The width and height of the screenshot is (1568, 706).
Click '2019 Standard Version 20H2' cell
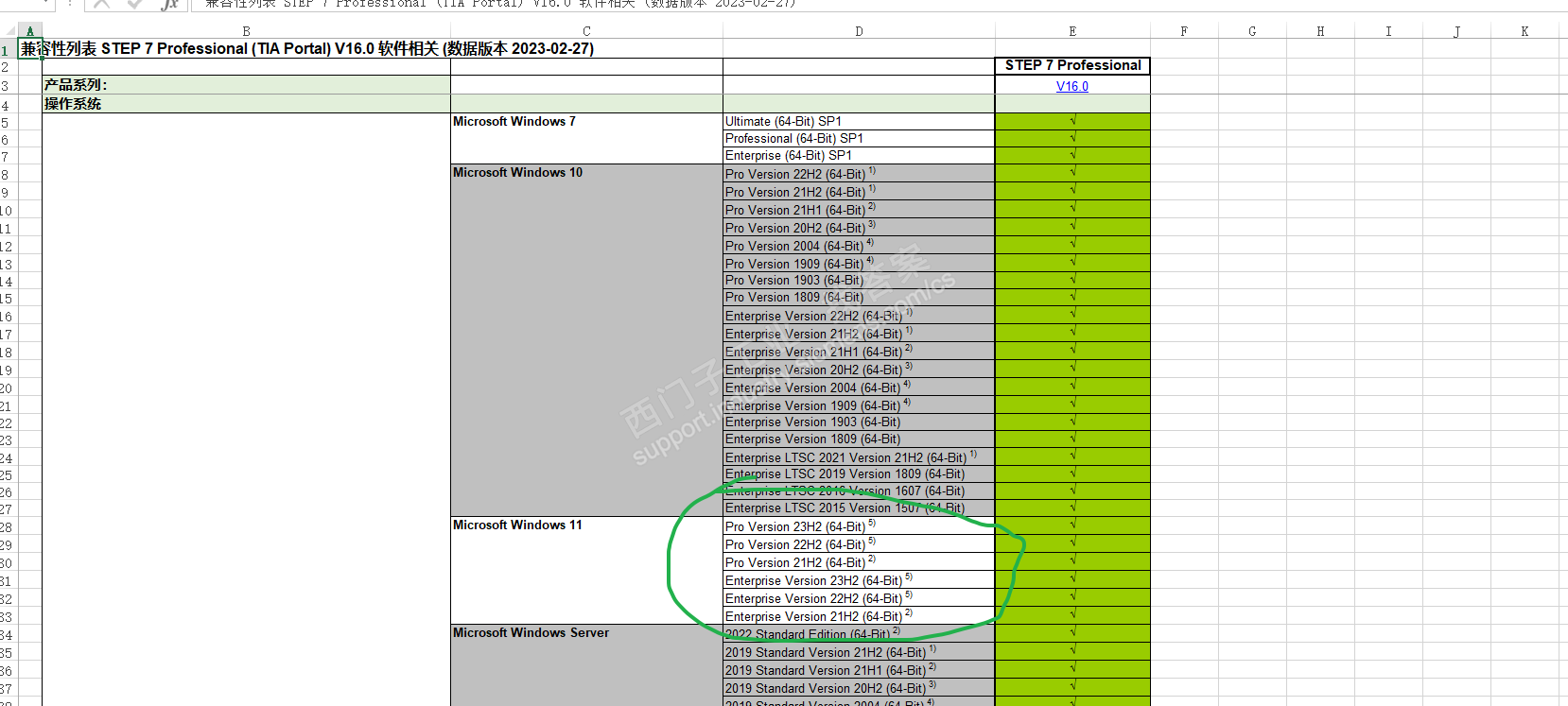859,688
